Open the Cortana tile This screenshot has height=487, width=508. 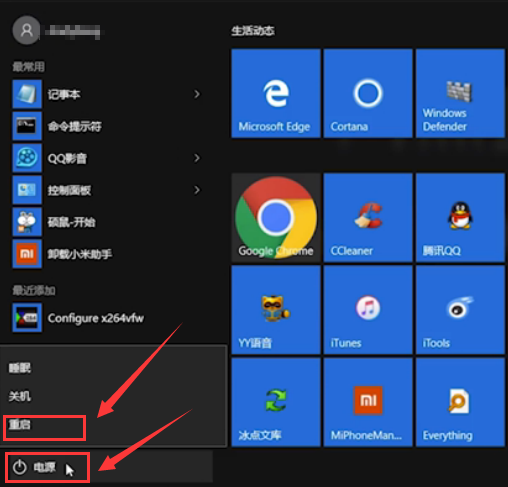[x=368, y=93]
